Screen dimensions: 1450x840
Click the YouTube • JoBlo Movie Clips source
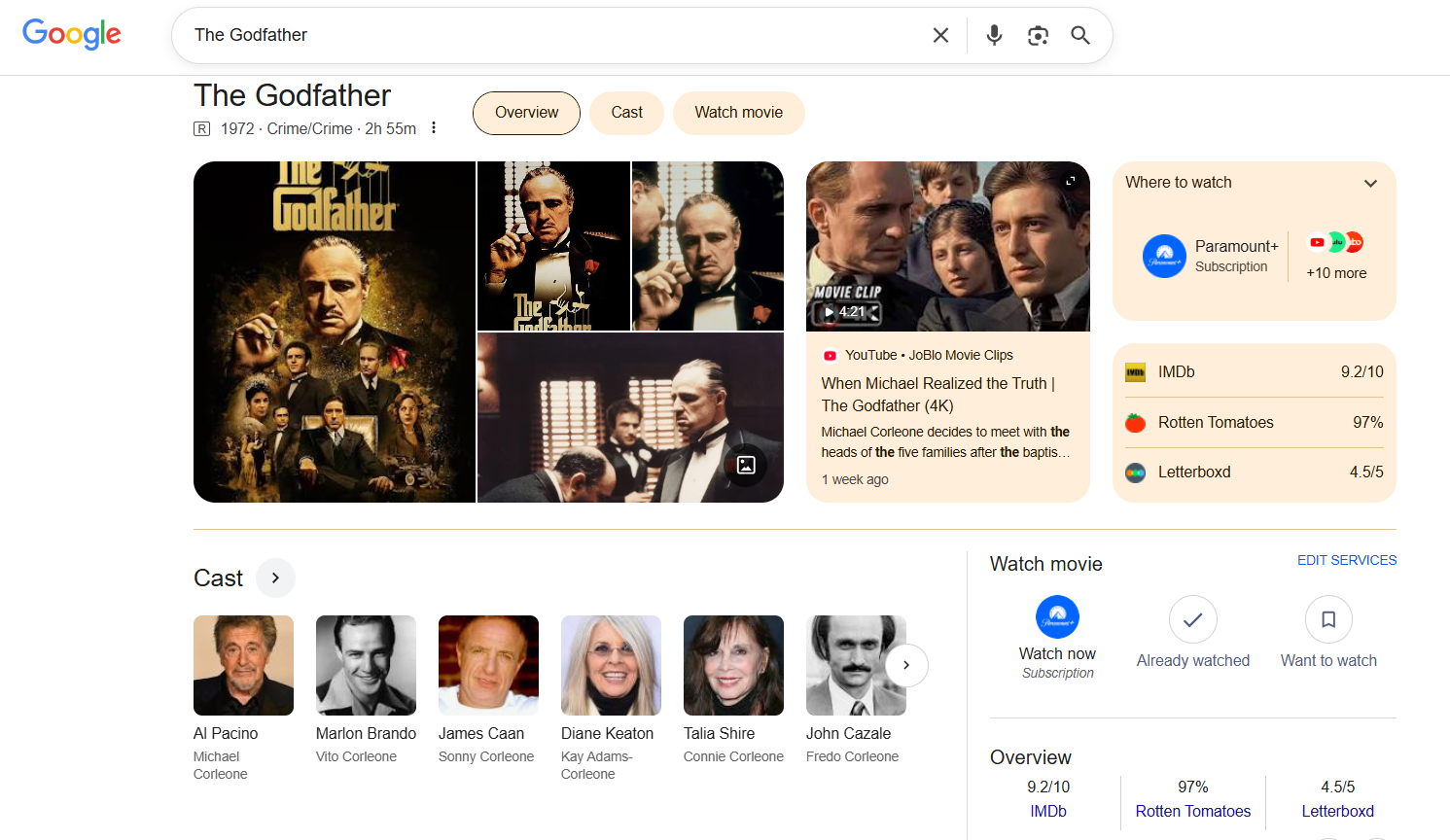point(918,355)
